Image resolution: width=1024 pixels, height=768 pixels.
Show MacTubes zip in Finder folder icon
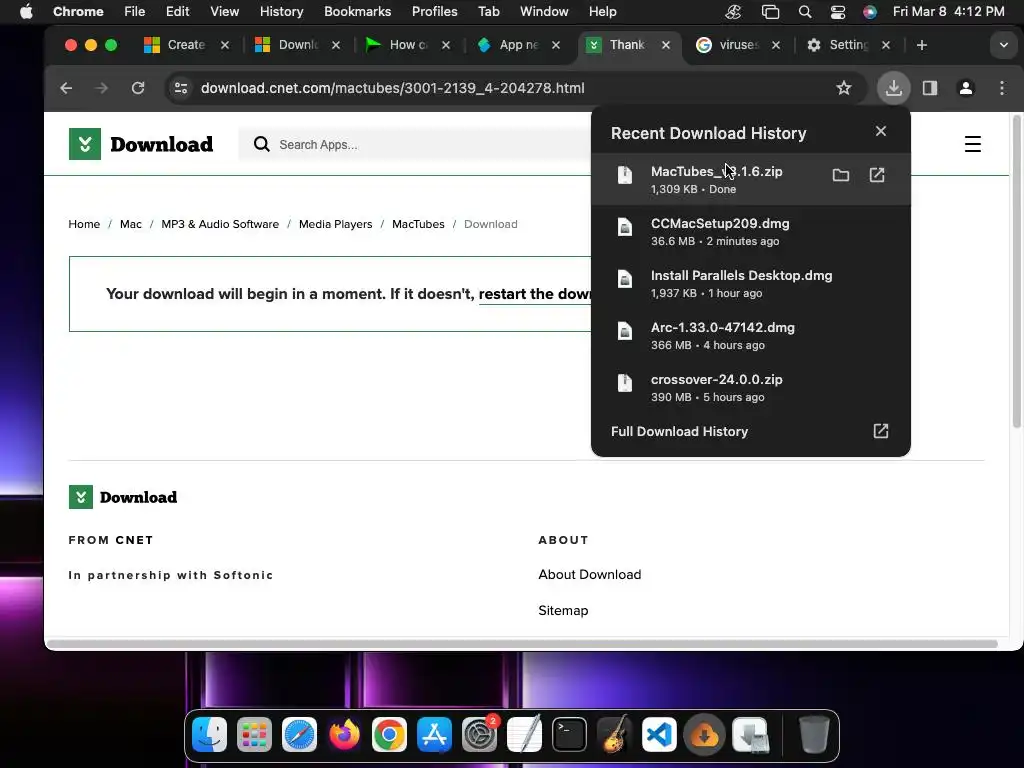(840, 175)
